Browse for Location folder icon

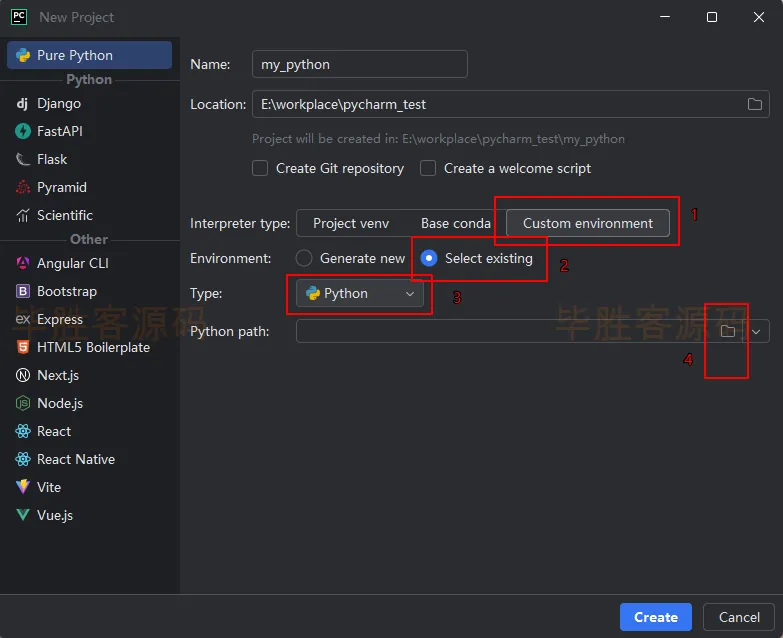755,104
